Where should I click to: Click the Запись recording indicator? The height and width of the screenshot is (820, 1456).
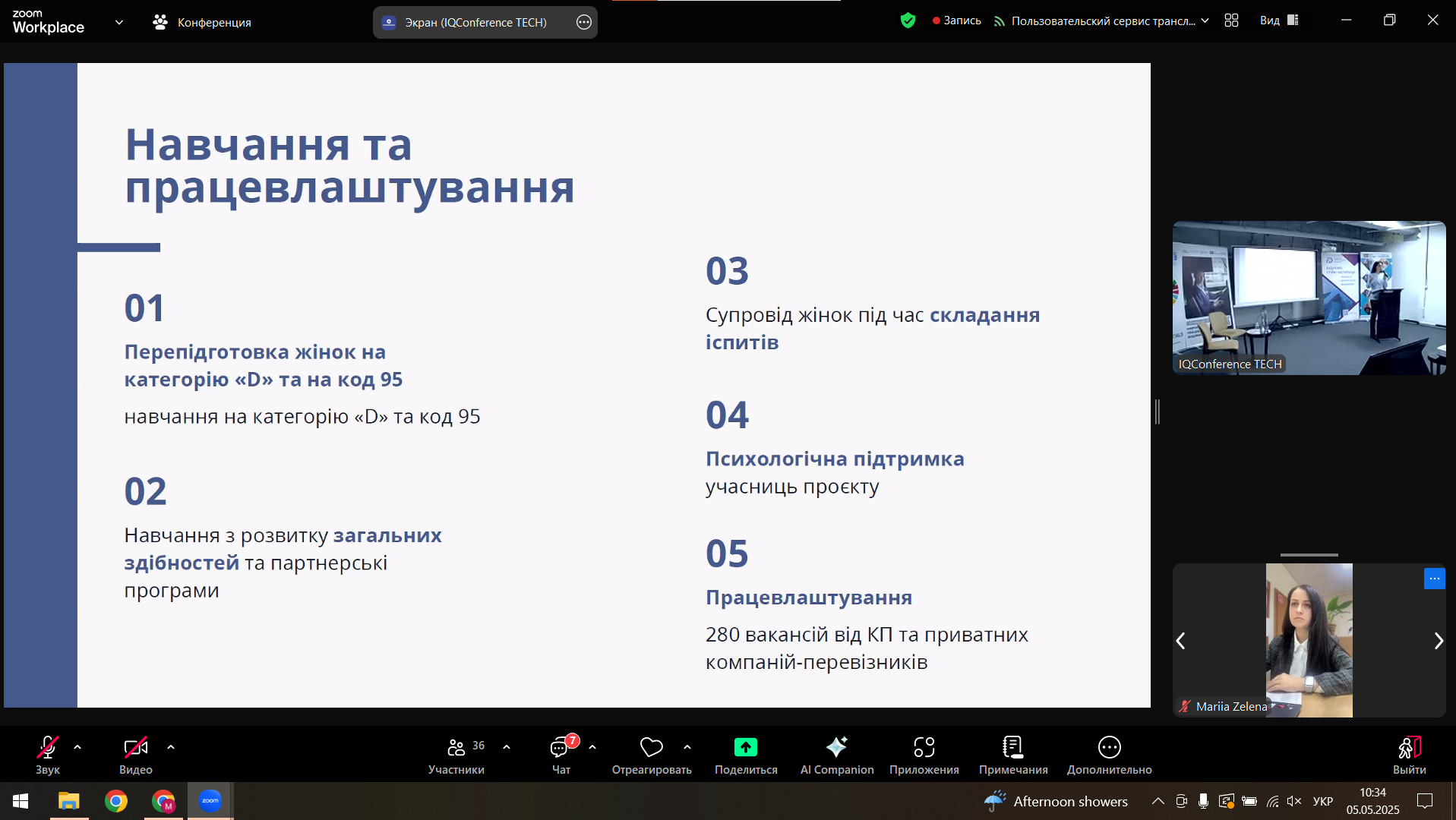pos(957,20)
